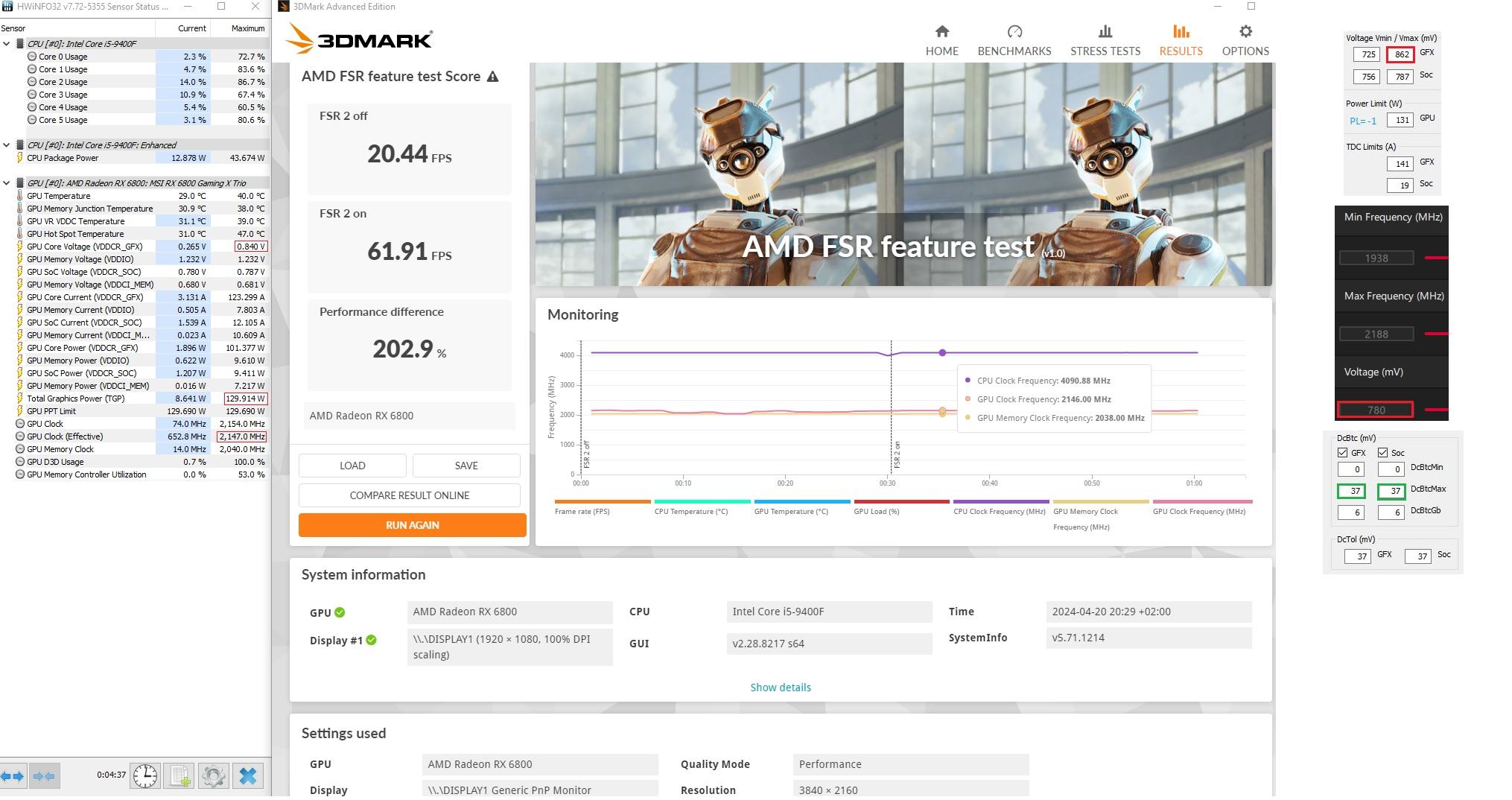Click the Maximum column header in HWiNFO
This screenshot has height=800, width=1512.
pos(240,28)
